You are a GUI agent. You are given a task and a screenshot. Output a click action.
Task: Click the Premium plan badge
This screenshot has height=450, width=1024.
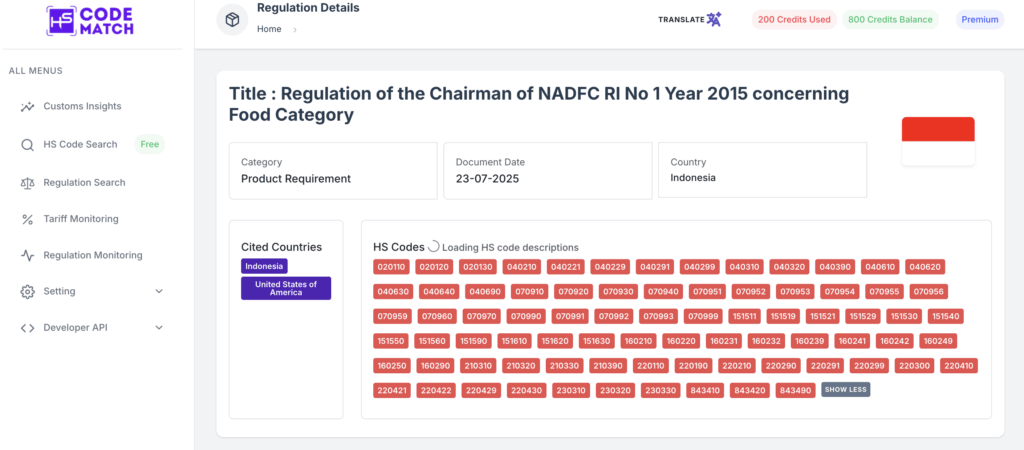coord(980,20)
